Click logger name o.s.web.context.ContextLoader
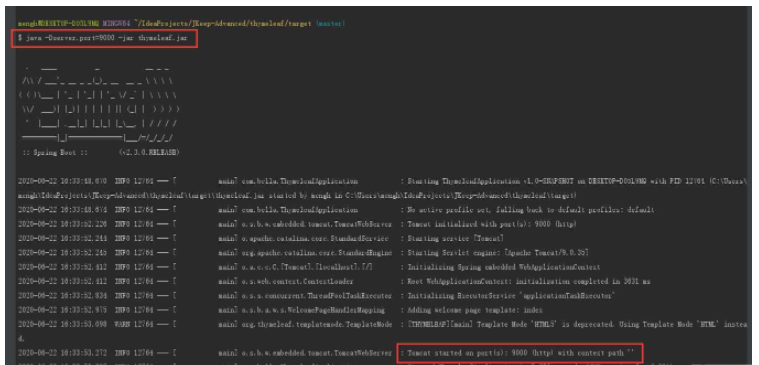The image size is (759, 365). [x=298, y=281]
